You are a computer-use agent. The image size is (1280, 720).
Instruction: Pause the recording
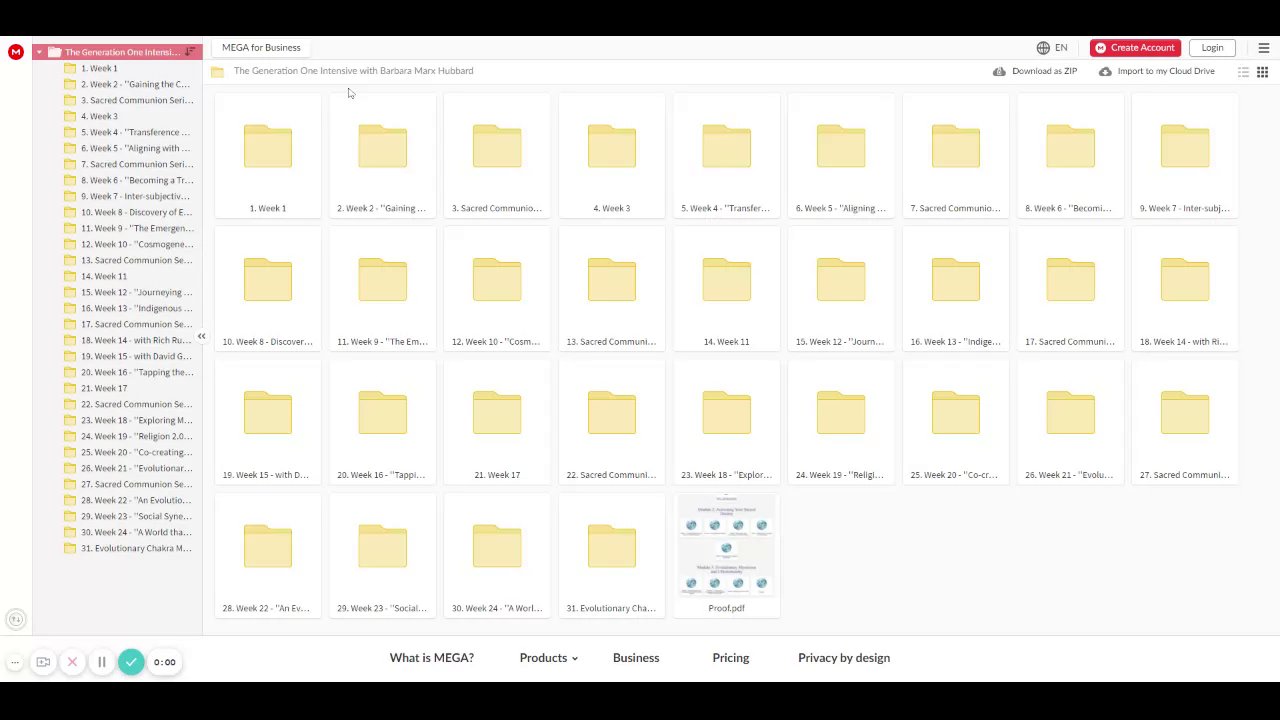coord(101,662)
